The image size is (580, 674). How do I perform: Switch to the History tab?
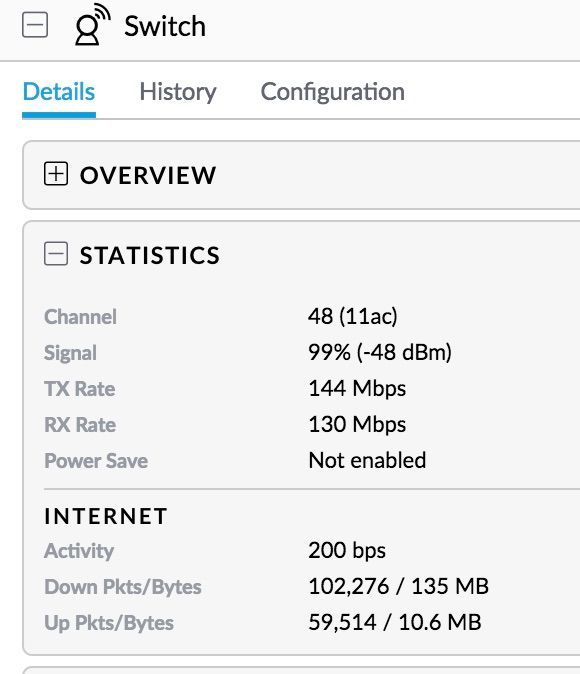tap(178, 92)
